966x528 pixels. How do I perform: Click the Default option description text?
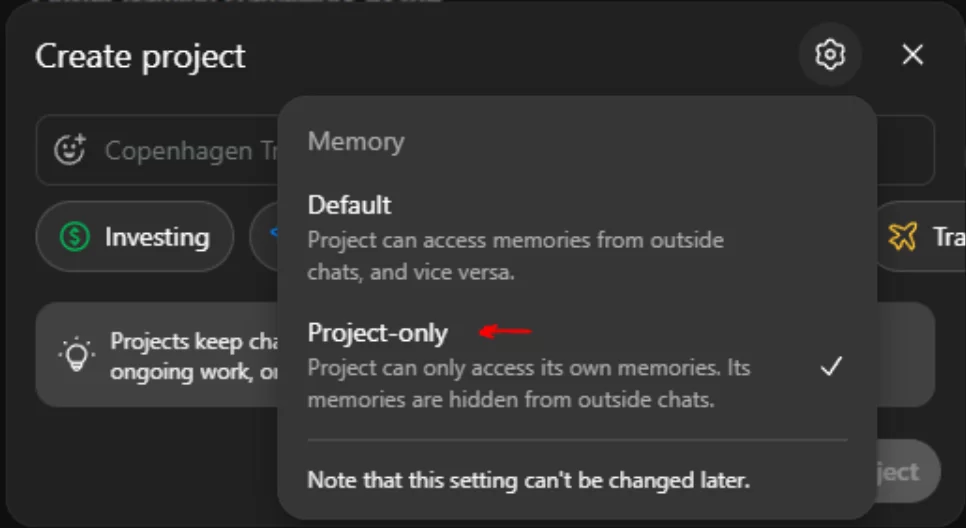click(515, 256)
